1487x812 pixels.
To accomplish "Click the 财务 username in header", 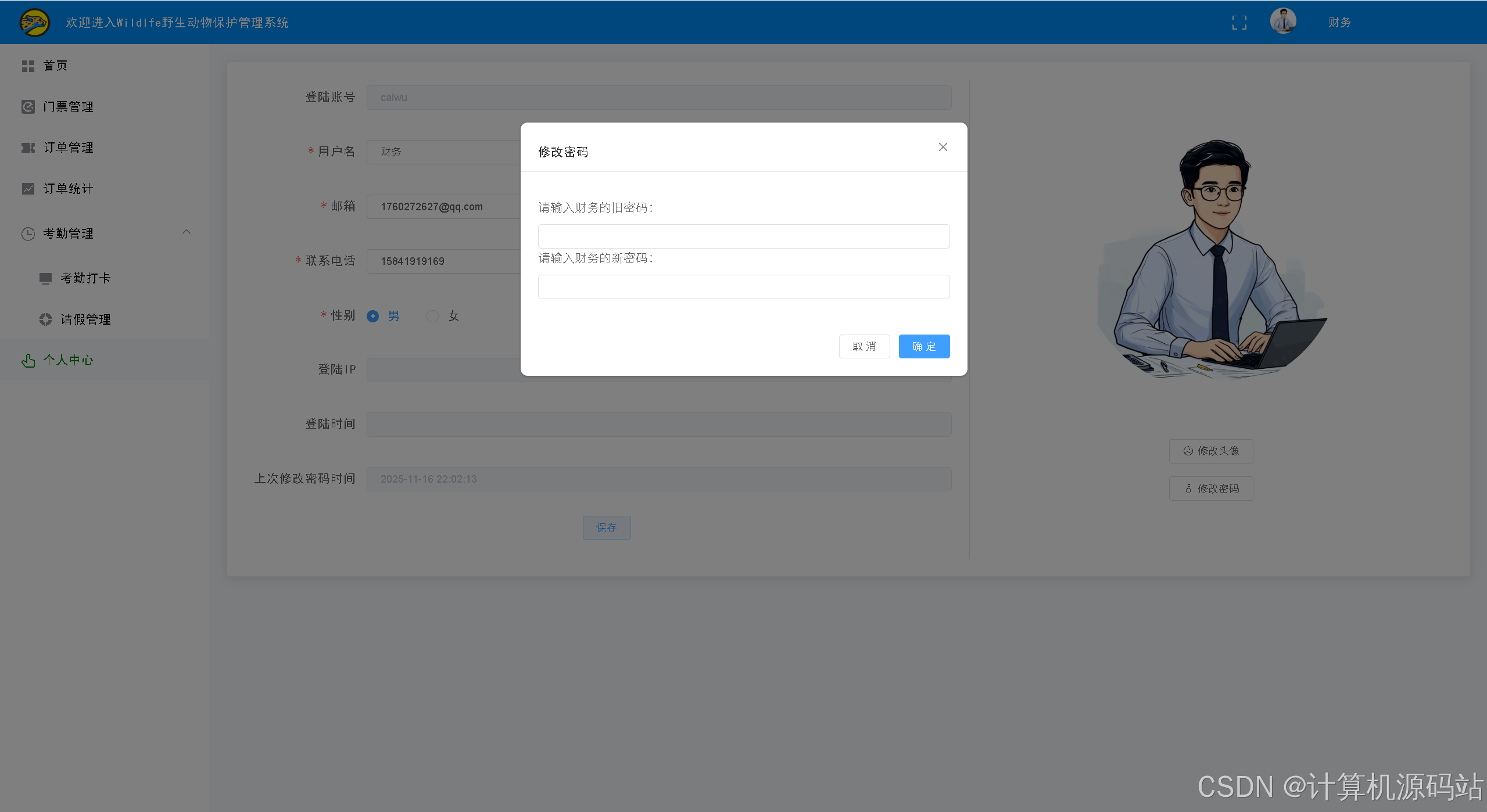I will (x=1339, y=23).
